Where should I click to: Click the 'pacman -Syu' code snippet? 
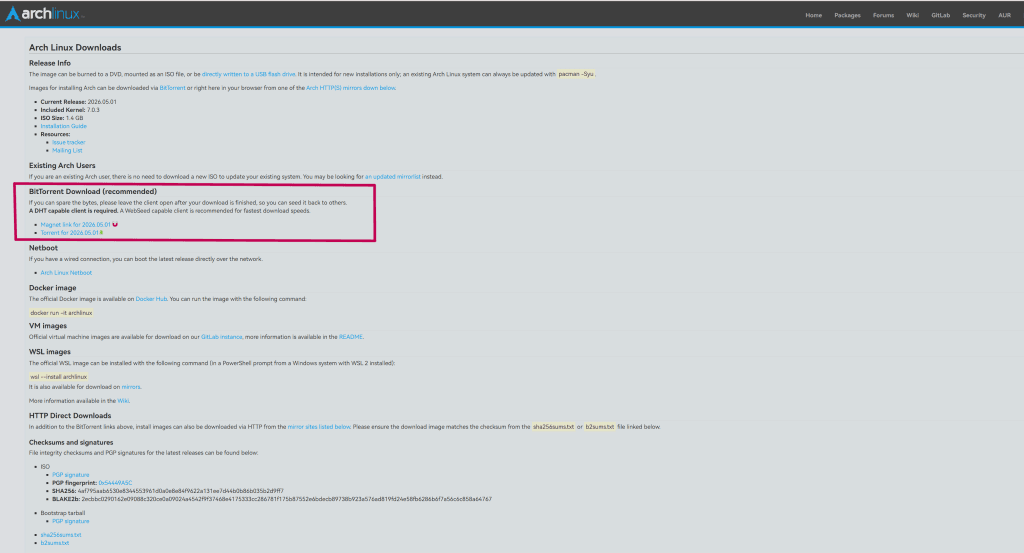click(576, 74)
